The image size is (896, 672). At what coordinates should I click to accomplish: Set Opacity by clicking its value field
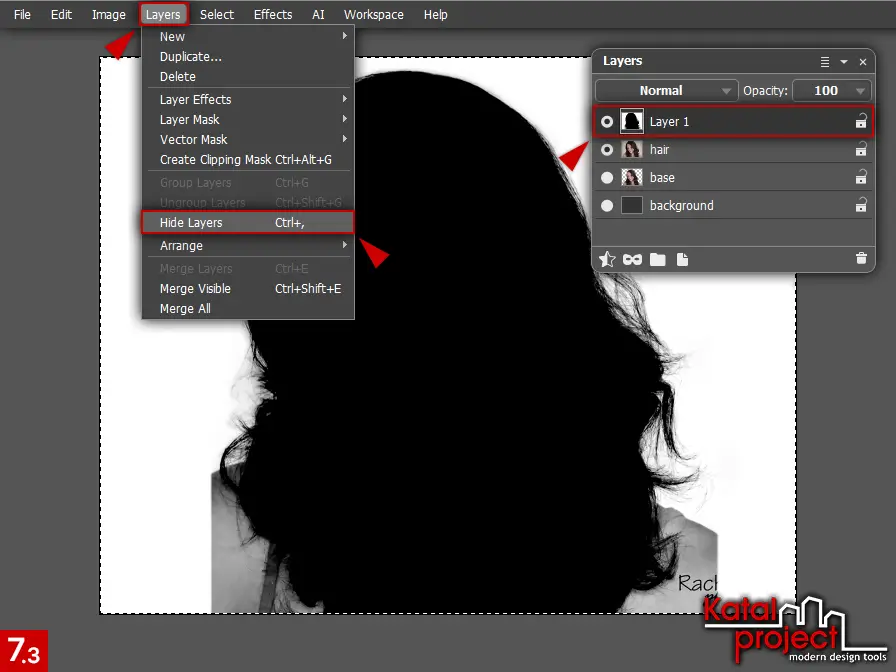(826, 90)
